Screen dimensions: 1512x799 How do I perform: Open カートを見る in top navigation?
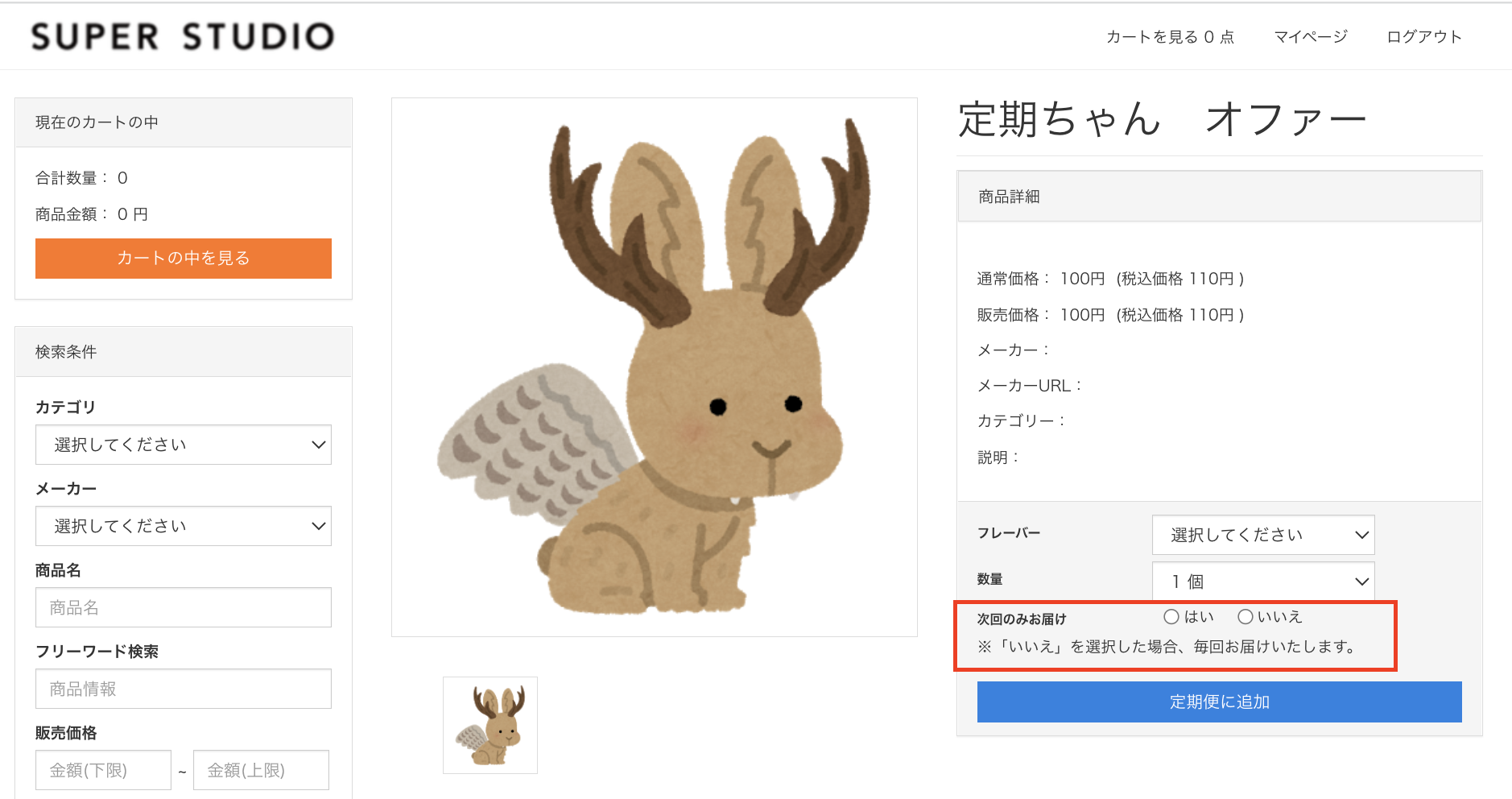pyautogui.click(x=1170, y=37)
